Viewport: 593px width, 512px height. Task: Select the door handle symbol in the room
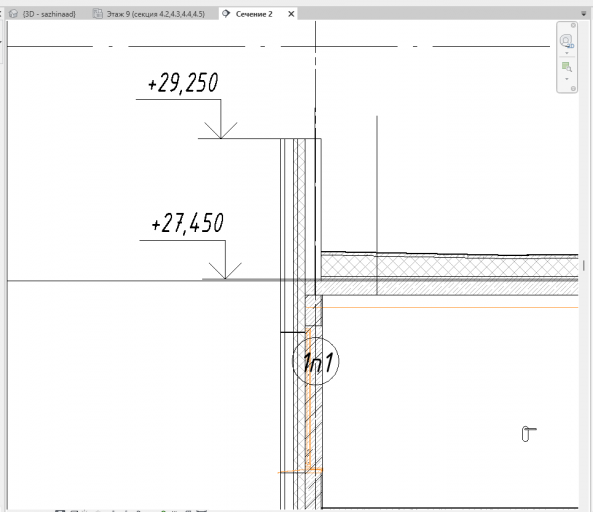pos(529,434)
